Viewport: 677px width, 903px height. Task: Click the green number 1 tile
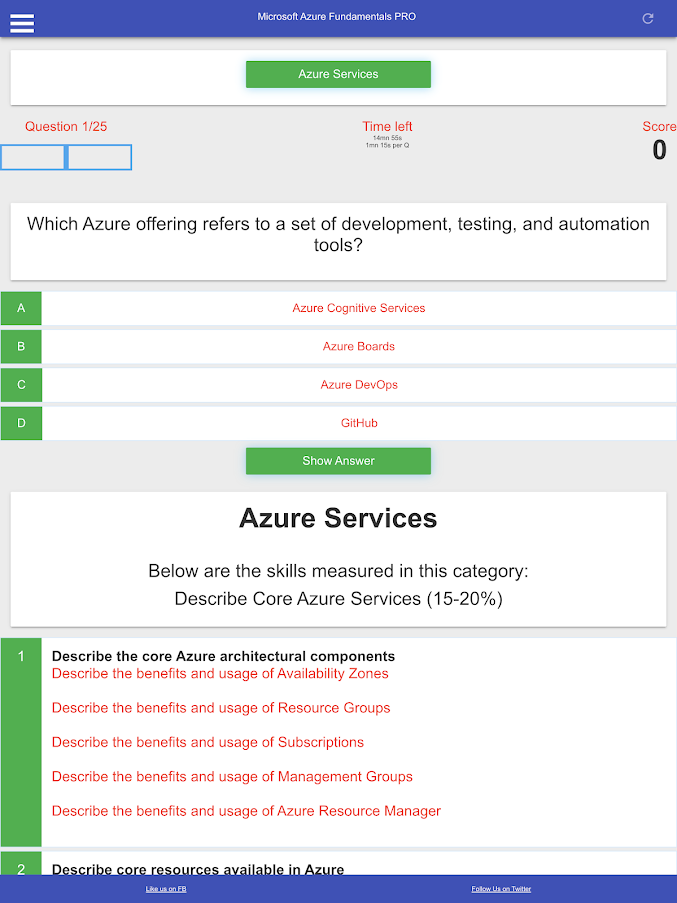coord(21,742)
